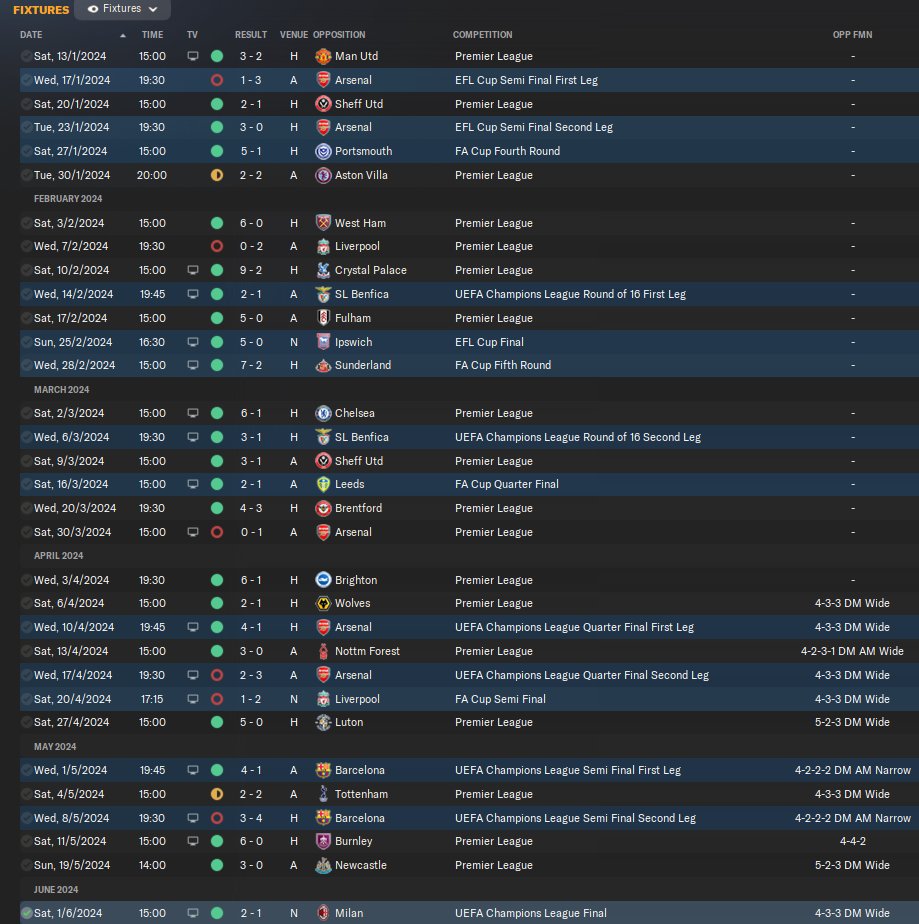Click the Burnley club badge

click(x=323, y=842)
